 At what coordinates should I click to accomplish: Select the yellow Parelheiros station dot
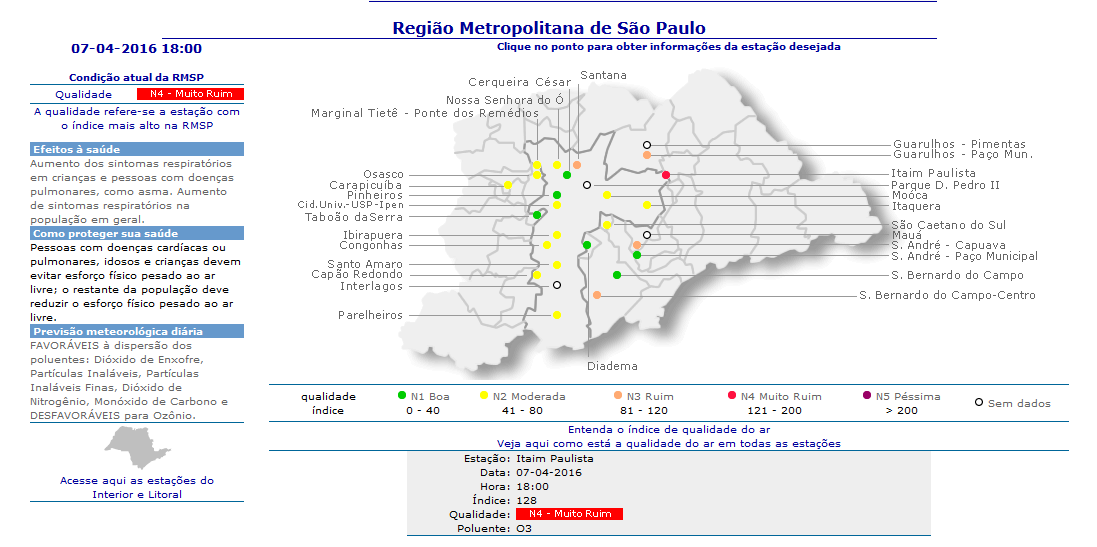[x=557, y=315]
